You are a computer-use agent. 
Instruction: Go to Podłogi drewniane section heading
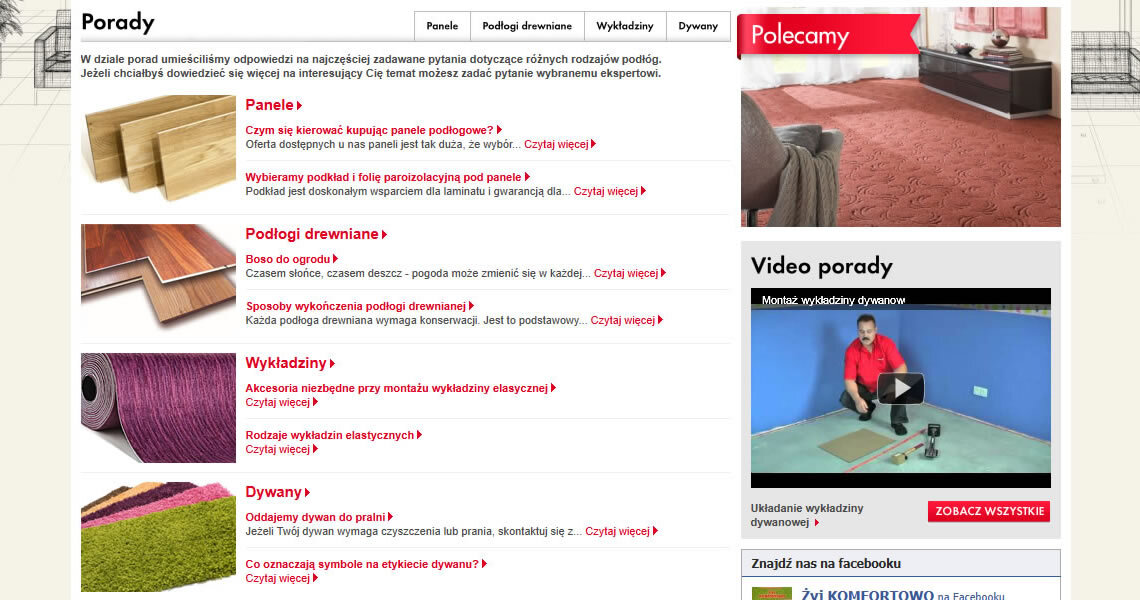pyautogui.click(x=312, y=234)
